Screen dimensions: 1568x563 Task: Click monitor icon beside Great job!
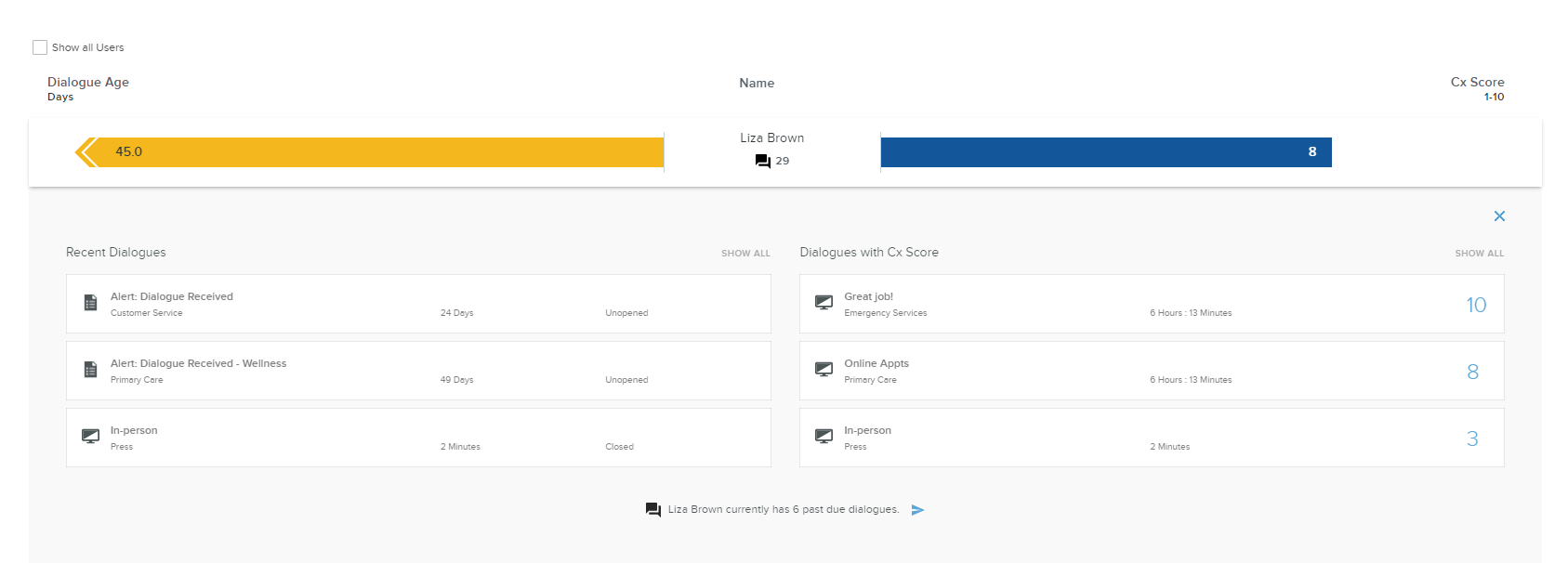coord(824,303)
